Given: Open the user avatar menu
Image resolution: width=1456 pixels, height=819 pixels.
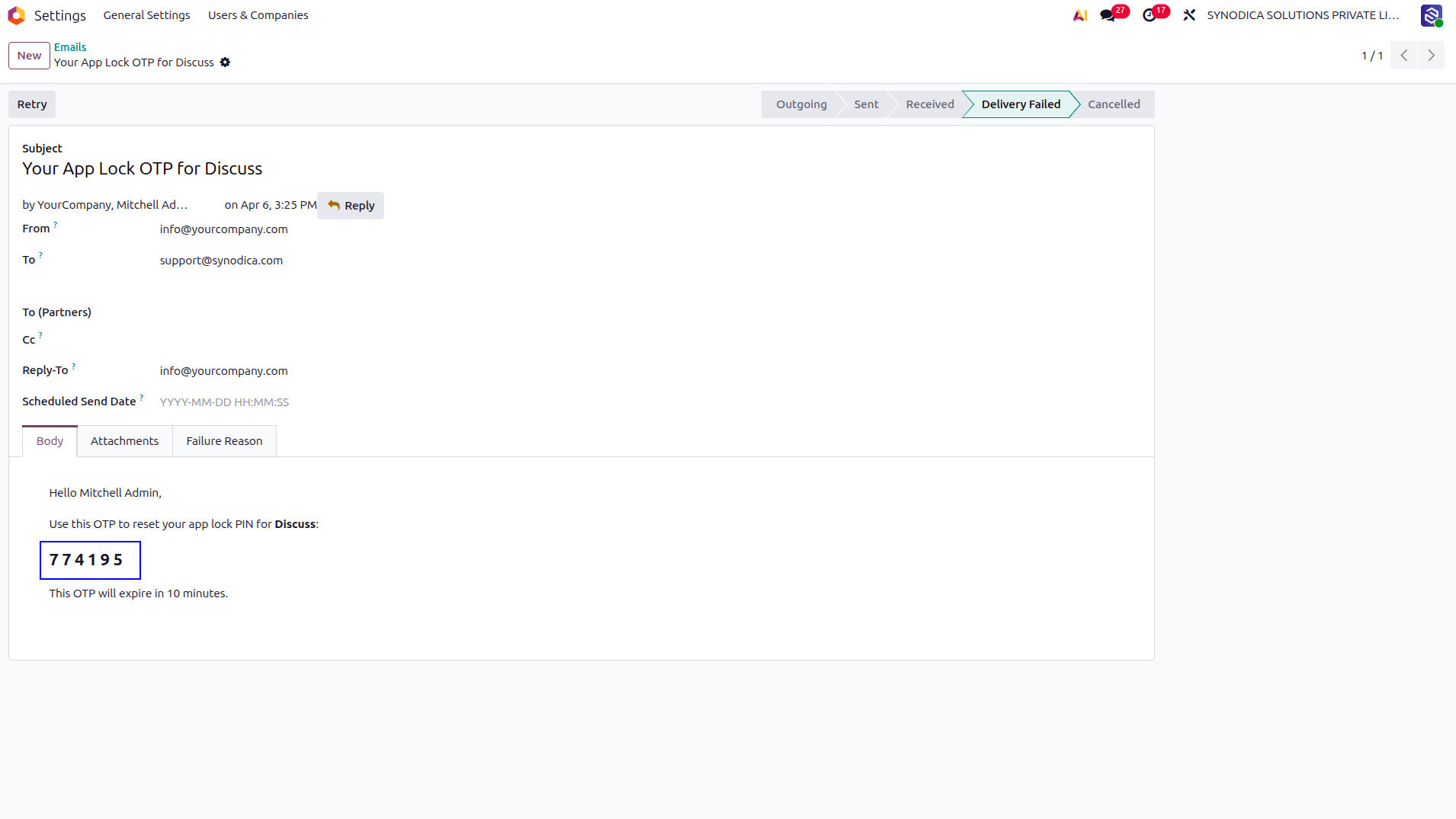Looking at the screenshot, I should coord(1432,15).
